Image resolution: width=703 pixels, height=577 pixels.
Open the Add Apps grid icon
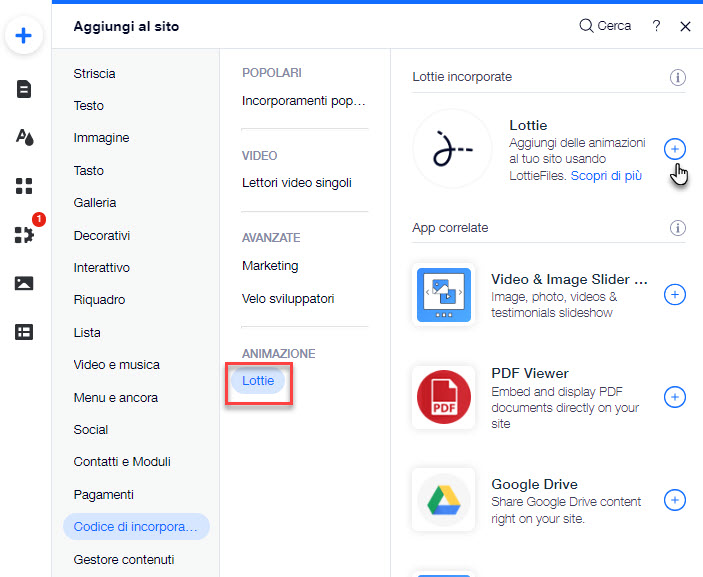[x=24, y=186]
